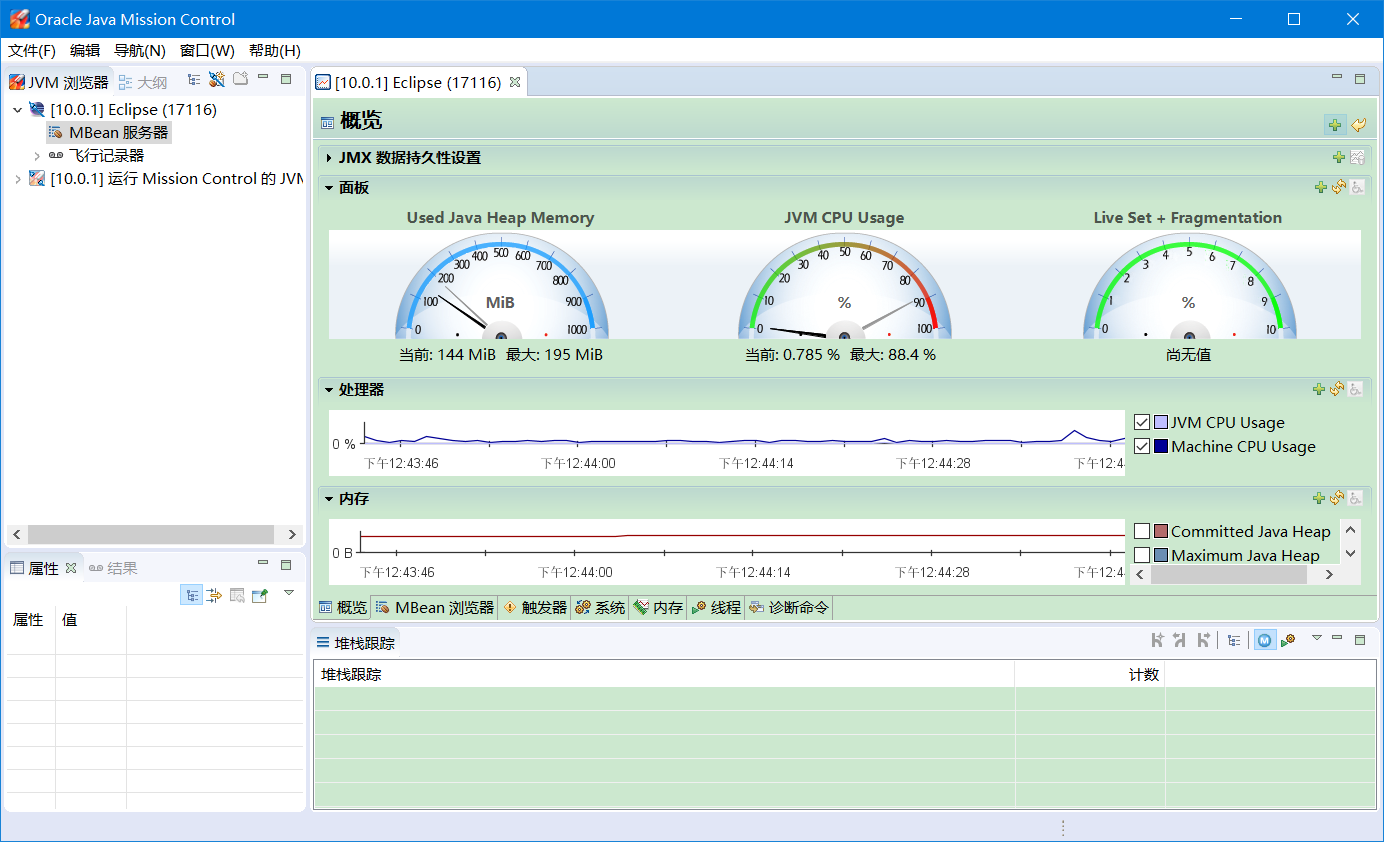1384x842 pixels.
Task: Open the 帮助(H) menu
Action: (275, 51)
